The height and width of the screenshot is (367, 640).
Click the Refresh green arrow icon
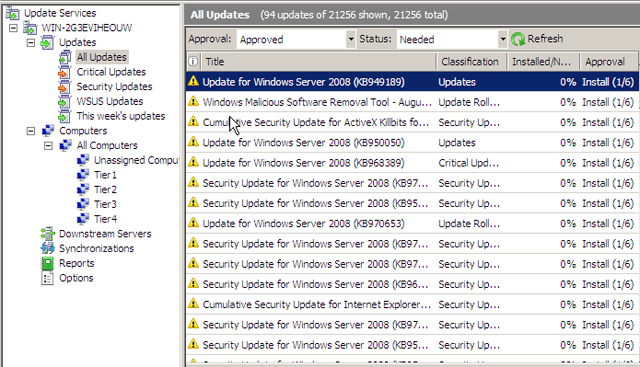coord(518,39)
